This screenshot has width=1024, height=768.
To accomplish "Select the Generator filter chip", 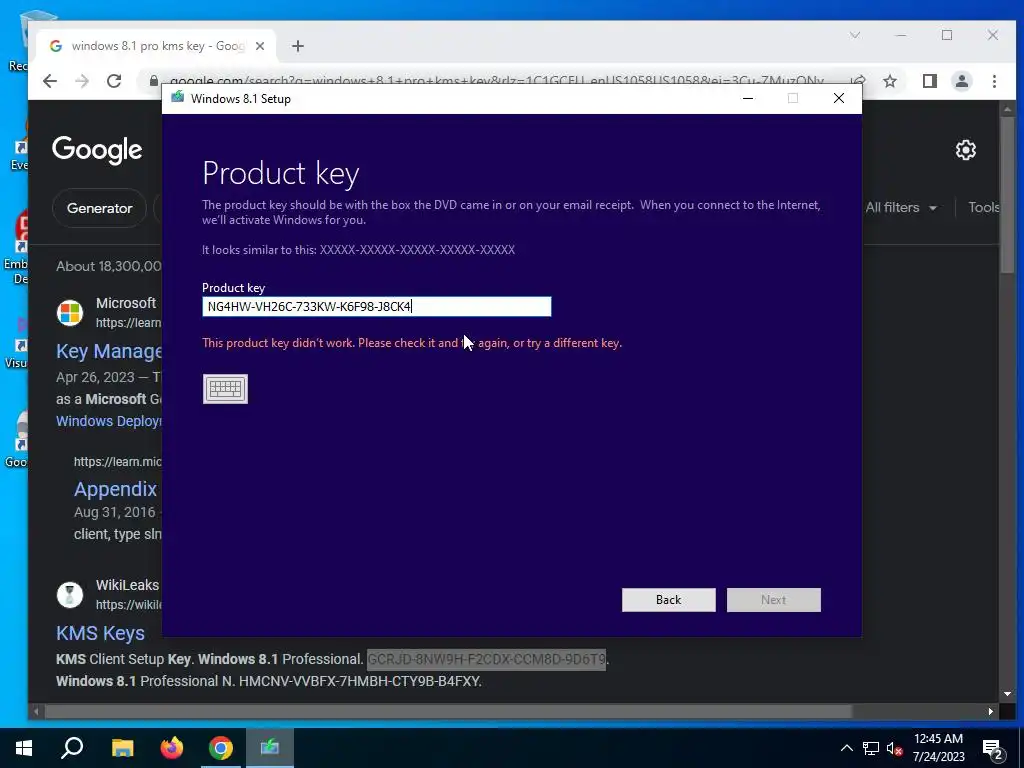I will [99, 208].
